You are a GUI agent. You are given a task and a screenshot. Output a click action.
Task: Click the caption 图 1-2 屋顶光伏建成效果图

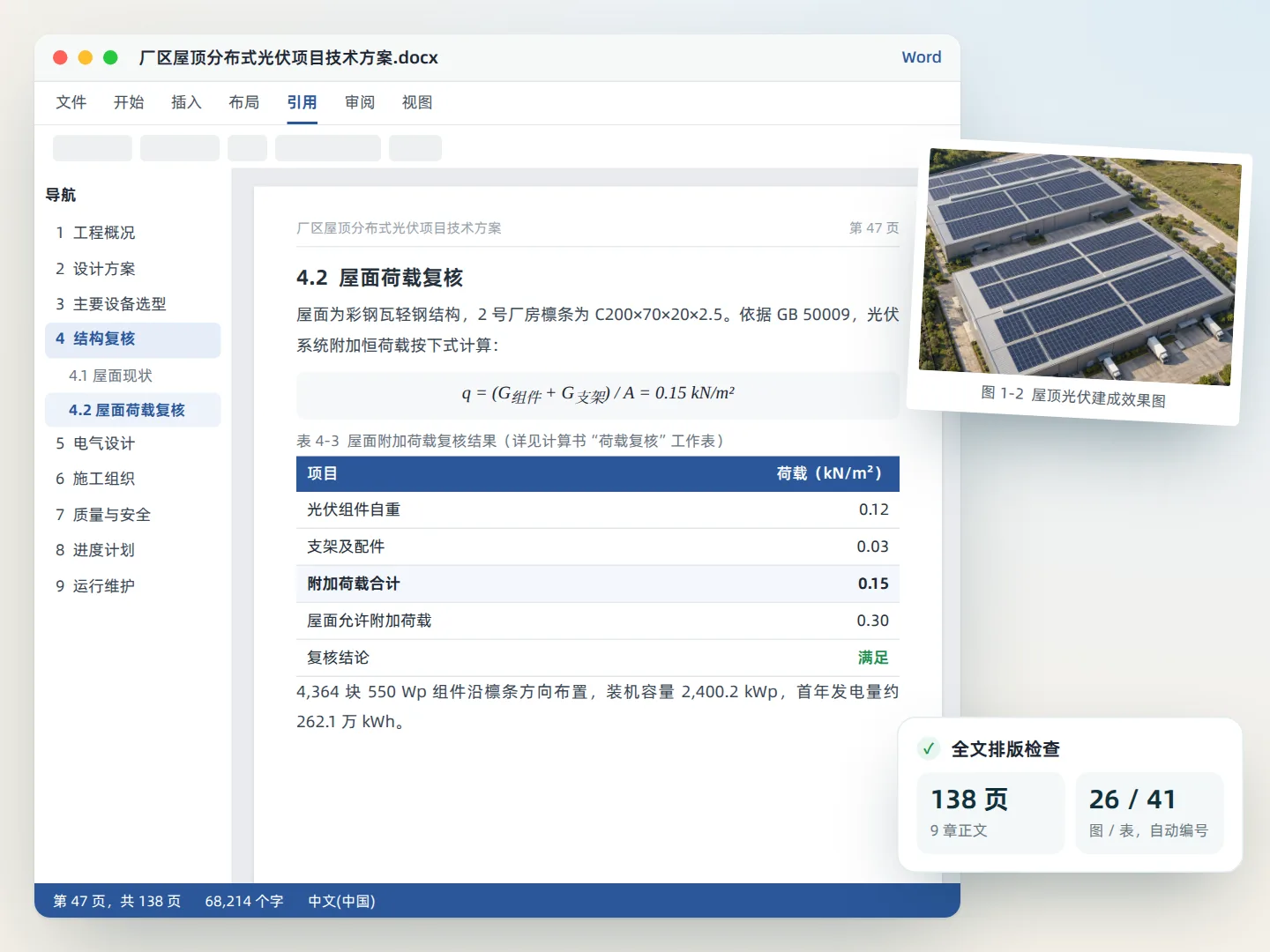click(x=1073, y=396)
